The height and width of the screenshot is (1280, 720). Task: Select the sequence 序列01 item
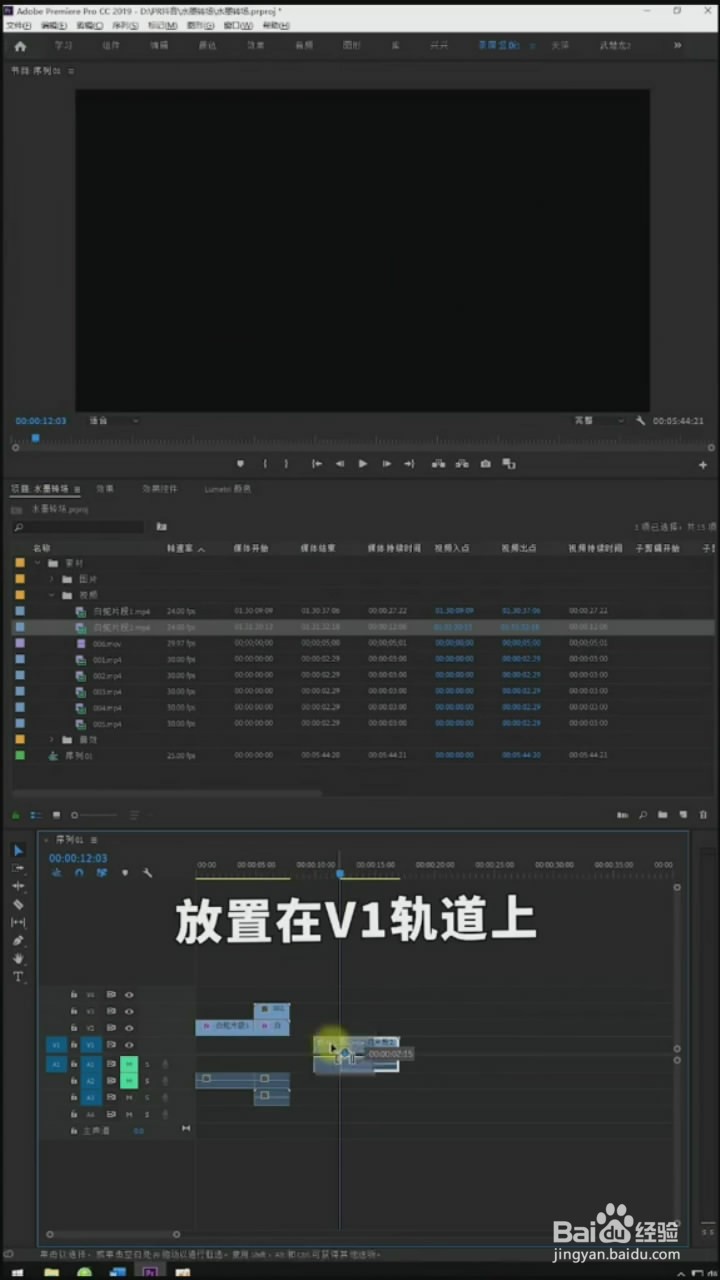(78, 756)
